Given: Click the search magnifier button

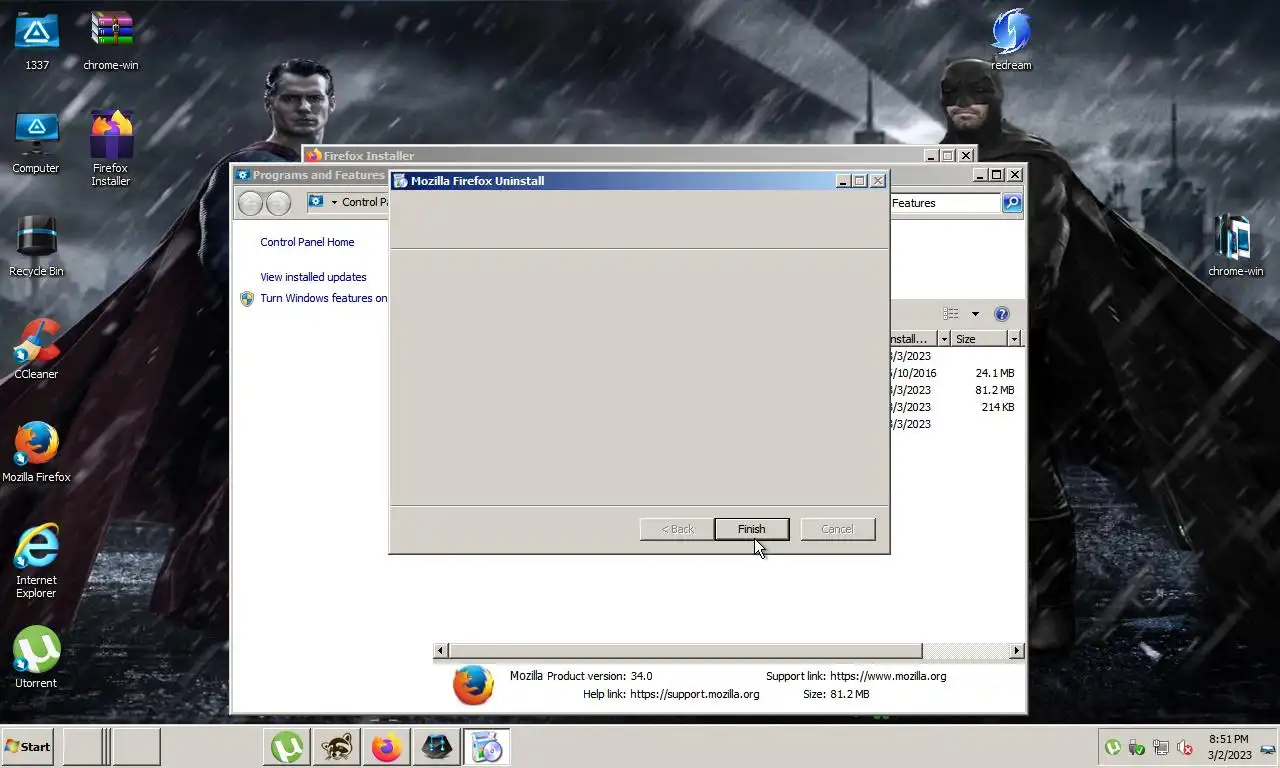Looking at the screenshot, I should [x=1012, y=203].
